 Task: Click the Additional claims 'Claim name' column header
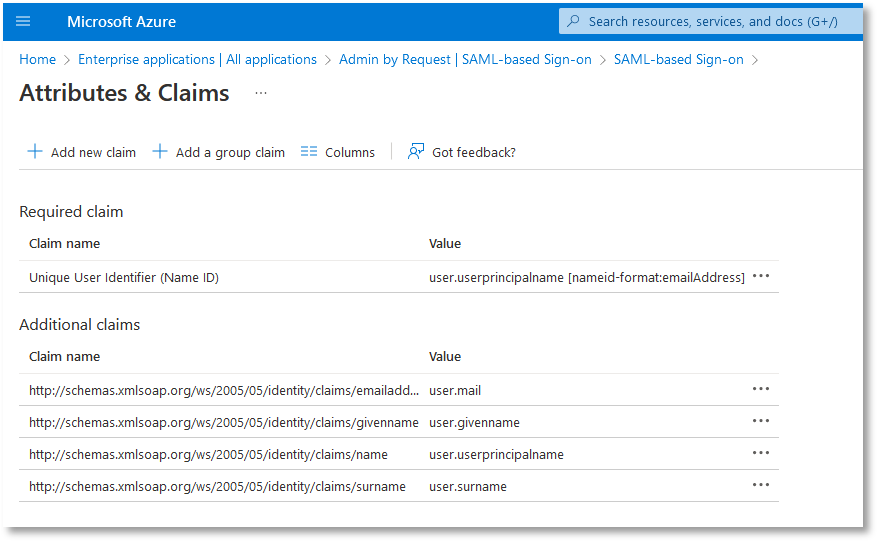tap(64, 356)
